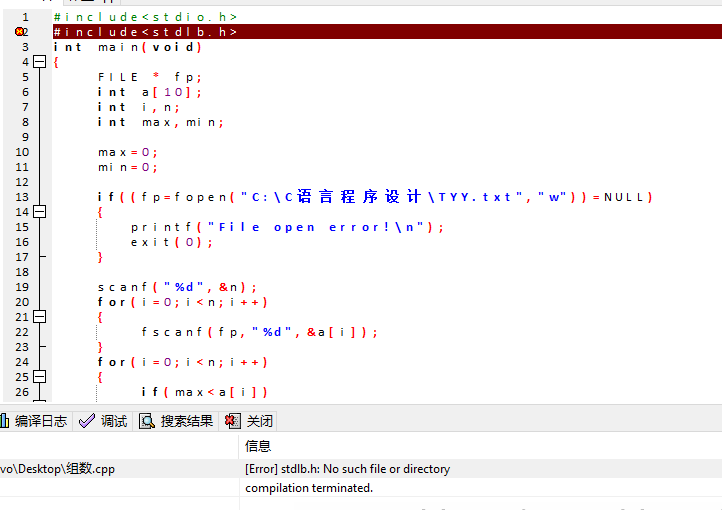Click the 'if(max<a[i])' line
The width and height of the screenshot is (722, 510).
(204, 392)
